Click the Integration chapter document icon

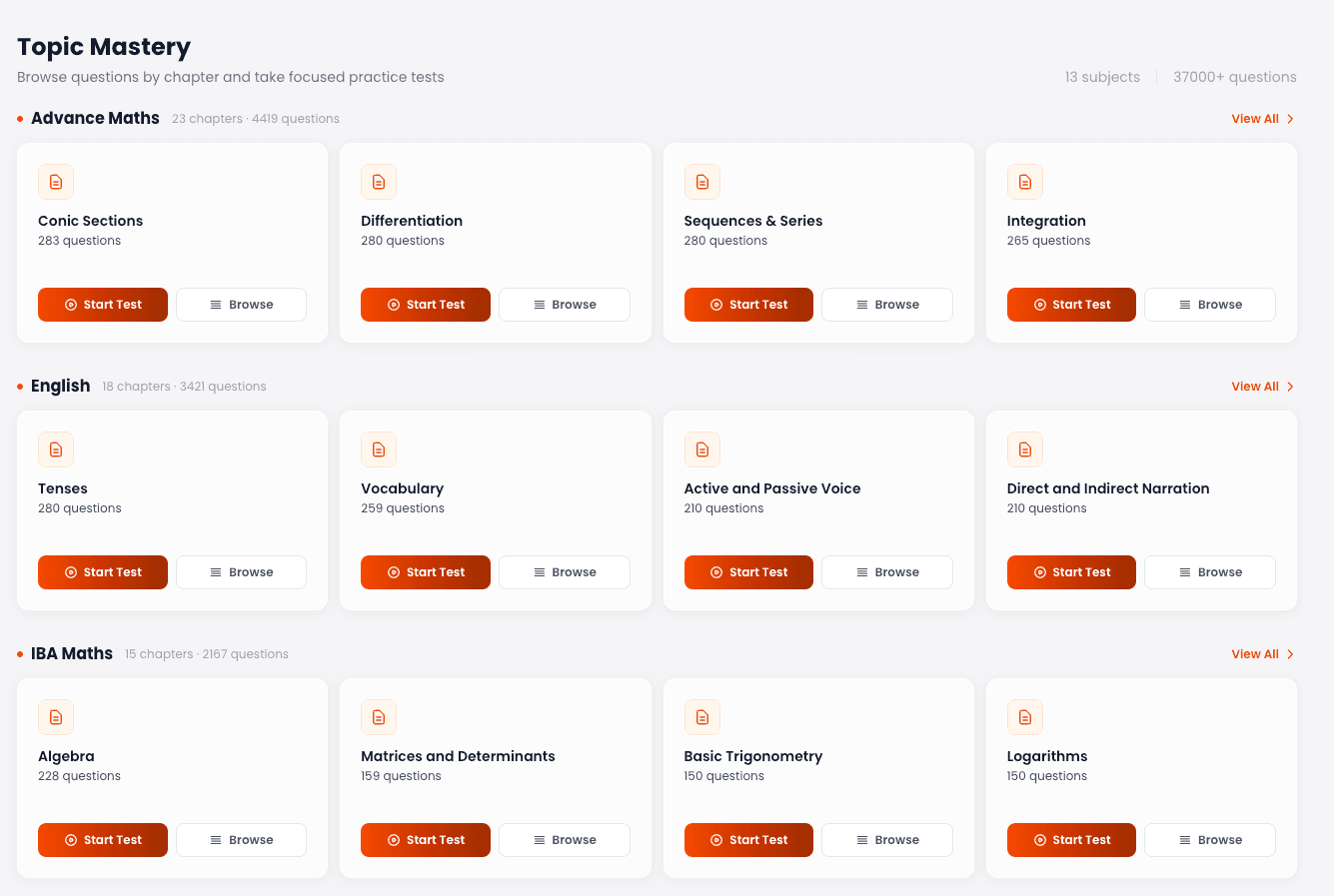pos(1025,182)
